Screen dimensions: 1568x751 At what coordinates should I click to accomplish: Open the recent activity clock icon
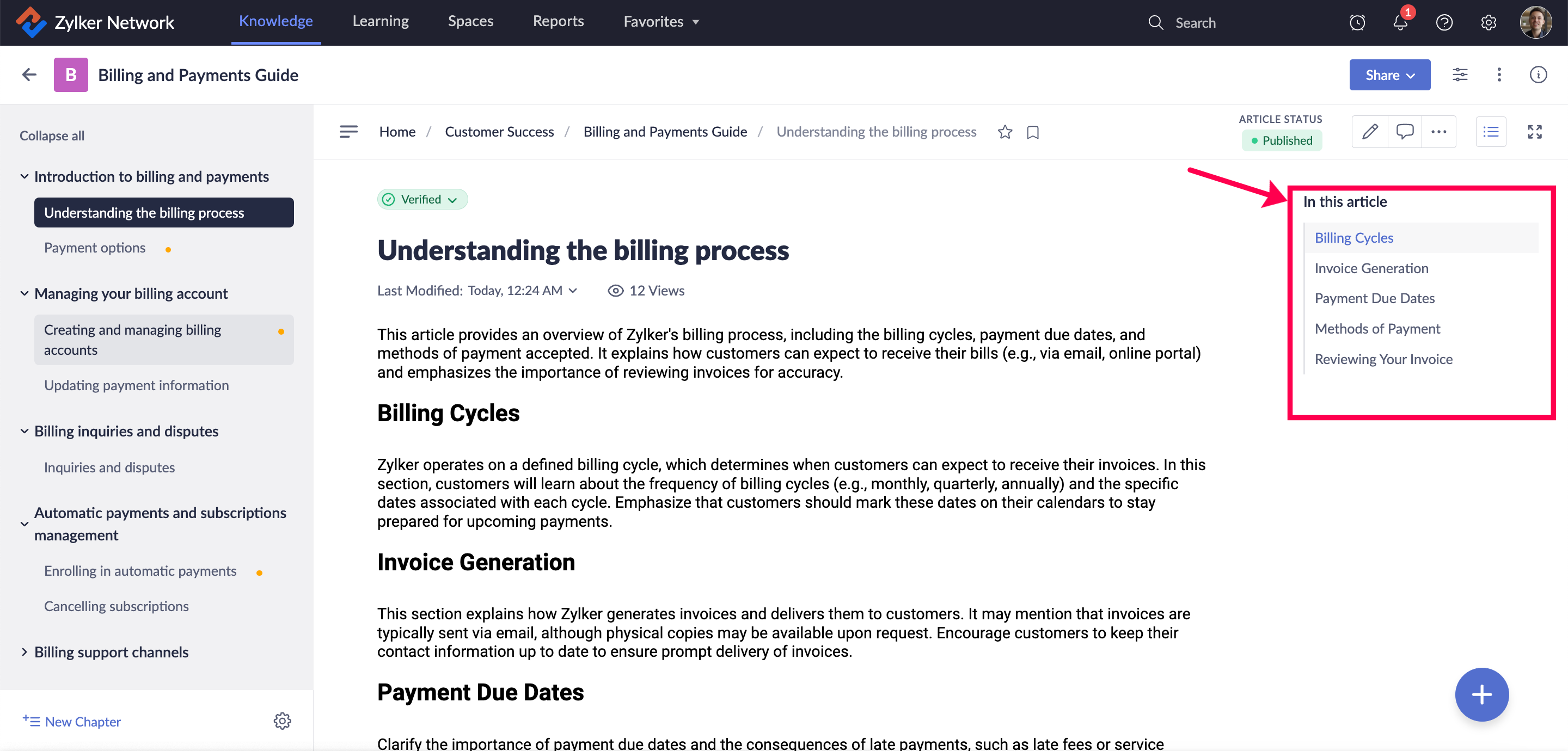coord(1357,22)
